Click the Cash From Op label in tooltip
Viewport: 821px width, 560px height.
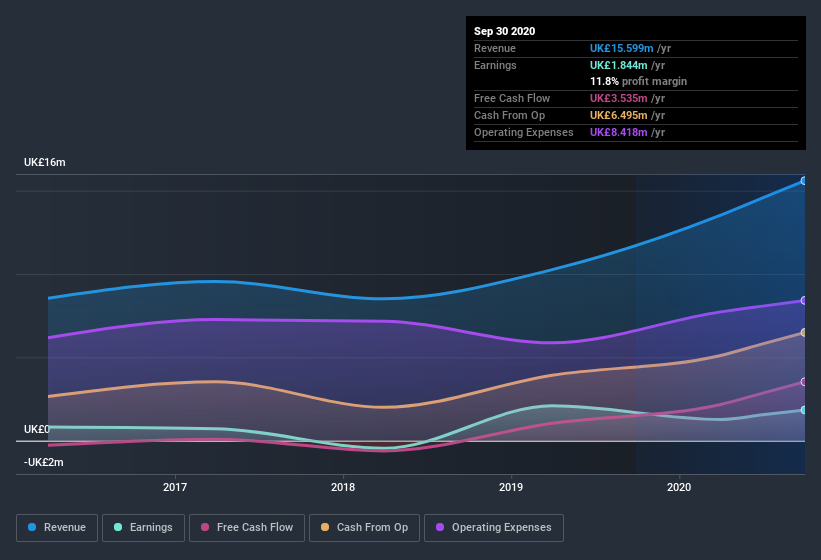click(x=509, y=115)
